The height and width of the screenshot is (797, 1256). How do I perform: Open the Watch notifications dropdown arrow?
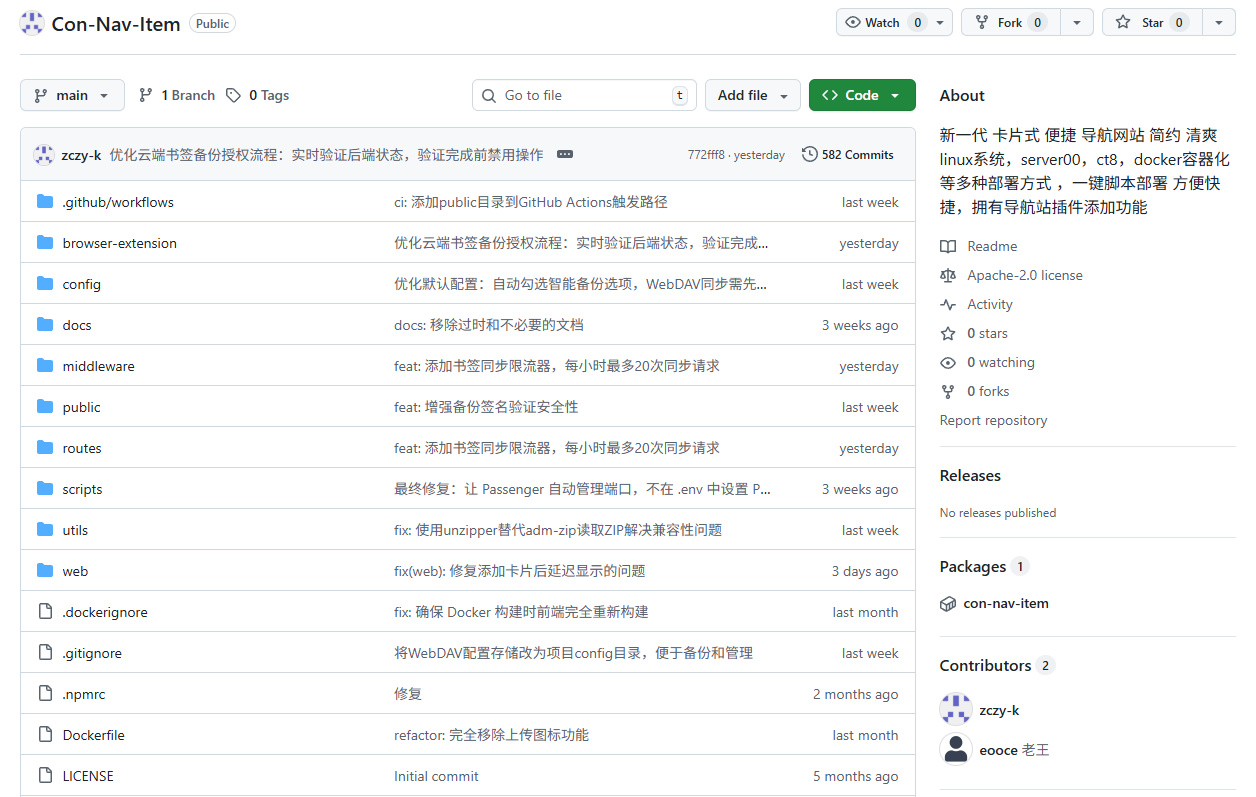click(942, 23)
